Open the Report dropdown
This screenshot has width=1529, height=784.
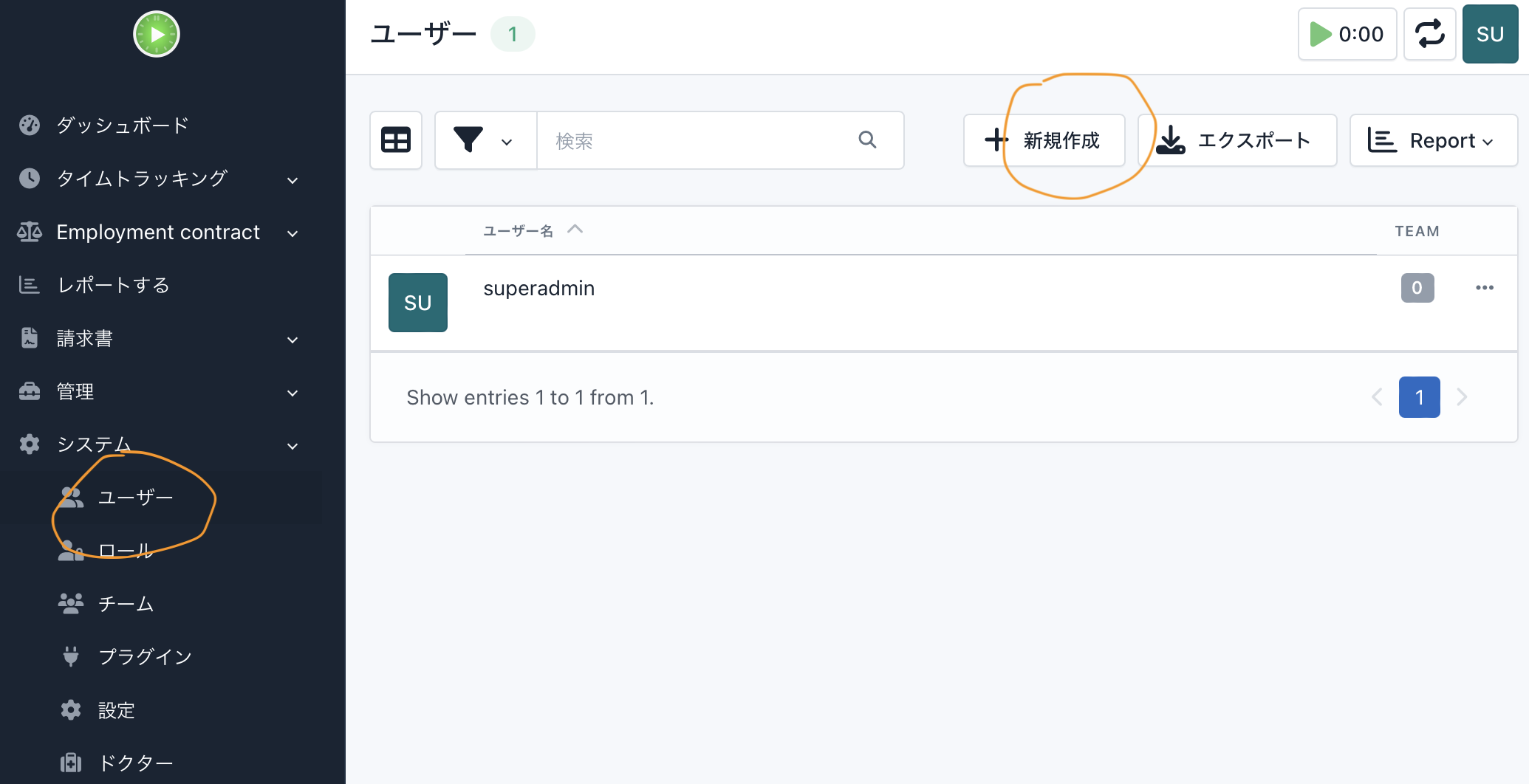1434,140
